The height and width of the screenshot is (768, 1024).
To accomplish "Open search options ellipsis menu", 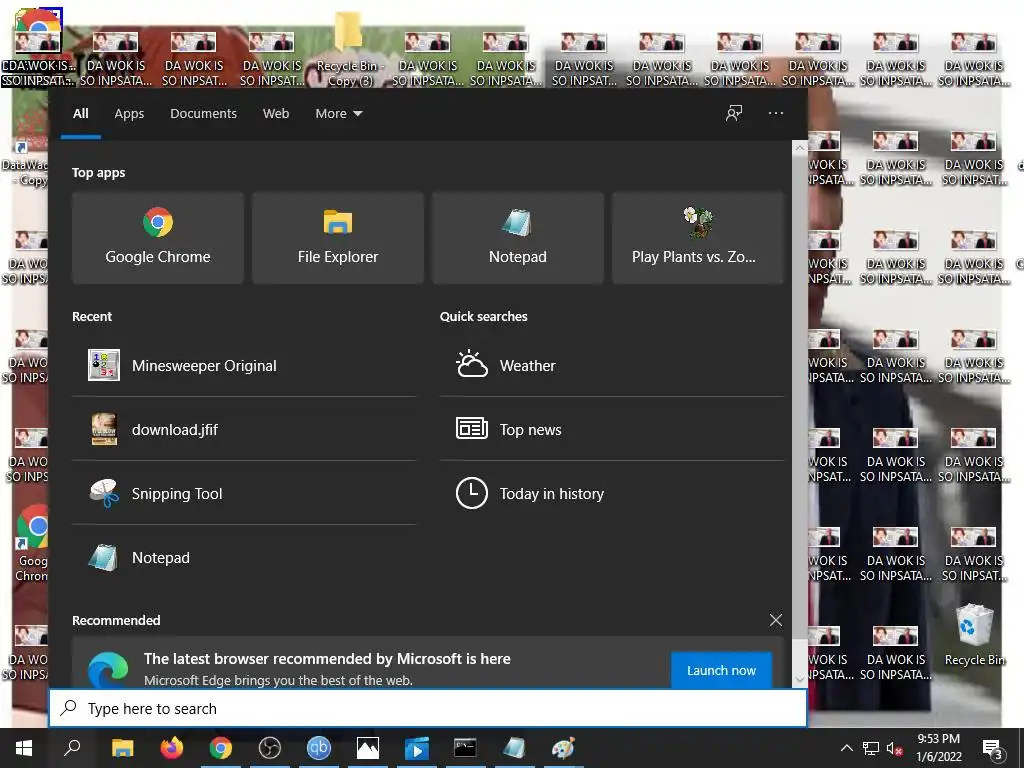I will click(776, 113).
